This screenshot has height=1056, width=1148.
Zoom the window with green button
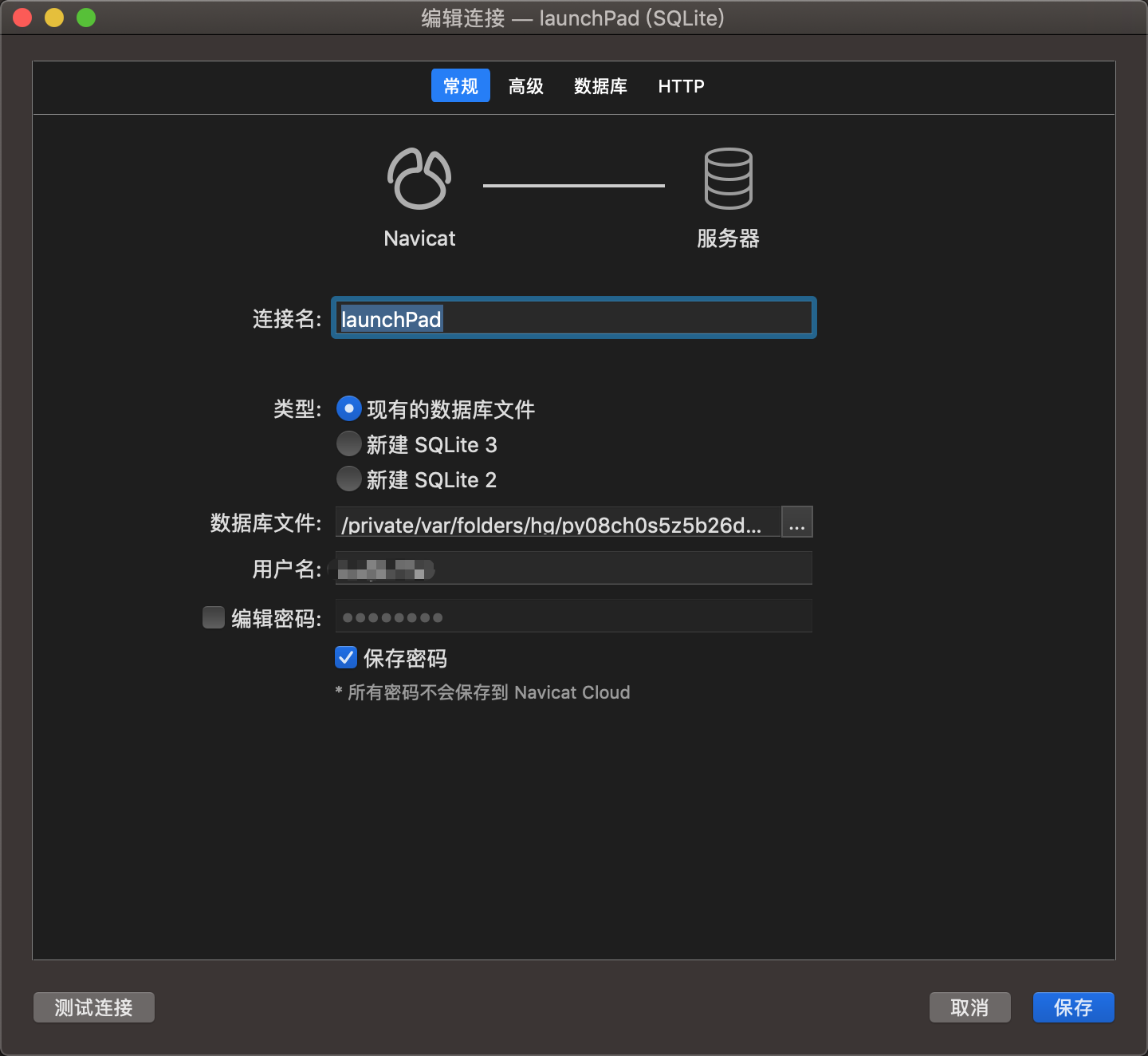pos(86,18)
